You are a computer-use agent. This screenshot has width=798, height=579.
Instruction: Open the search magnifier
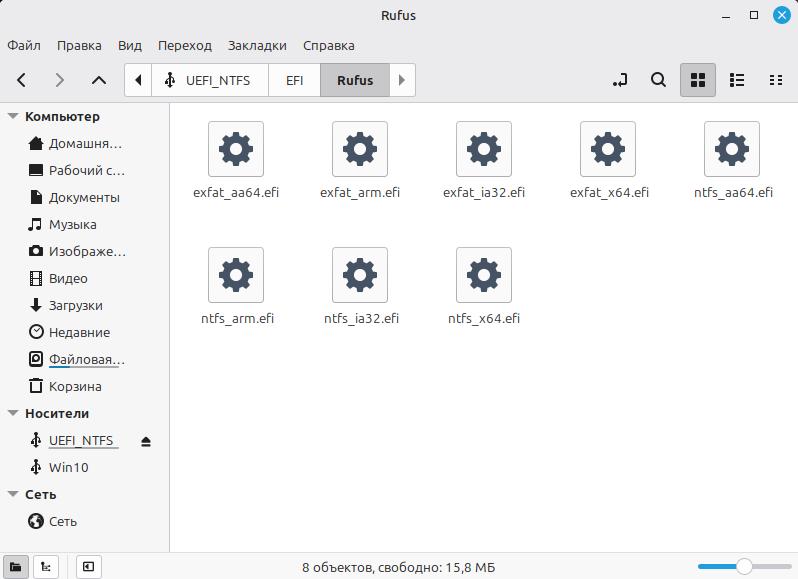coord(659,80)
